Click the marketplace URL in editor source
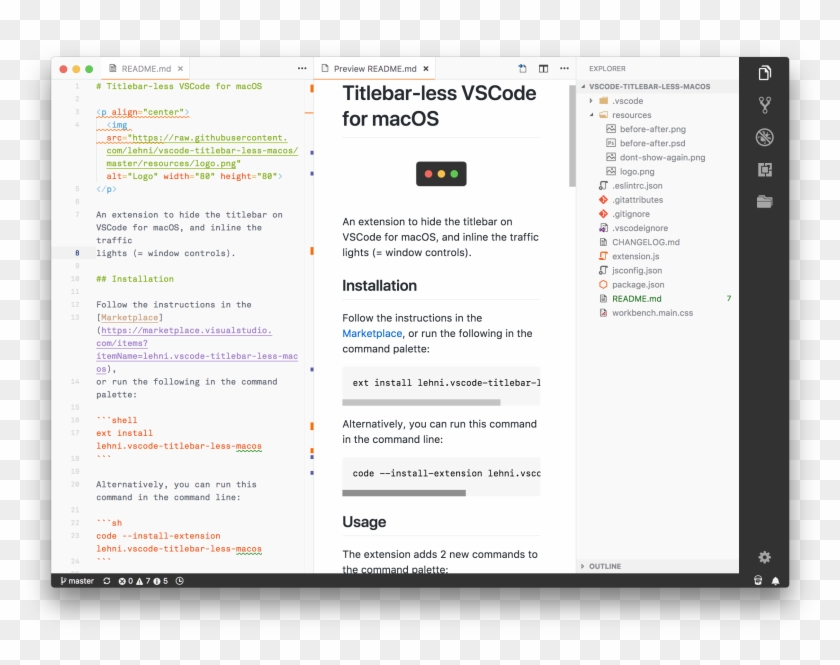Image resolution: width=840 pixels, height=665 pixels. [197, 349]
